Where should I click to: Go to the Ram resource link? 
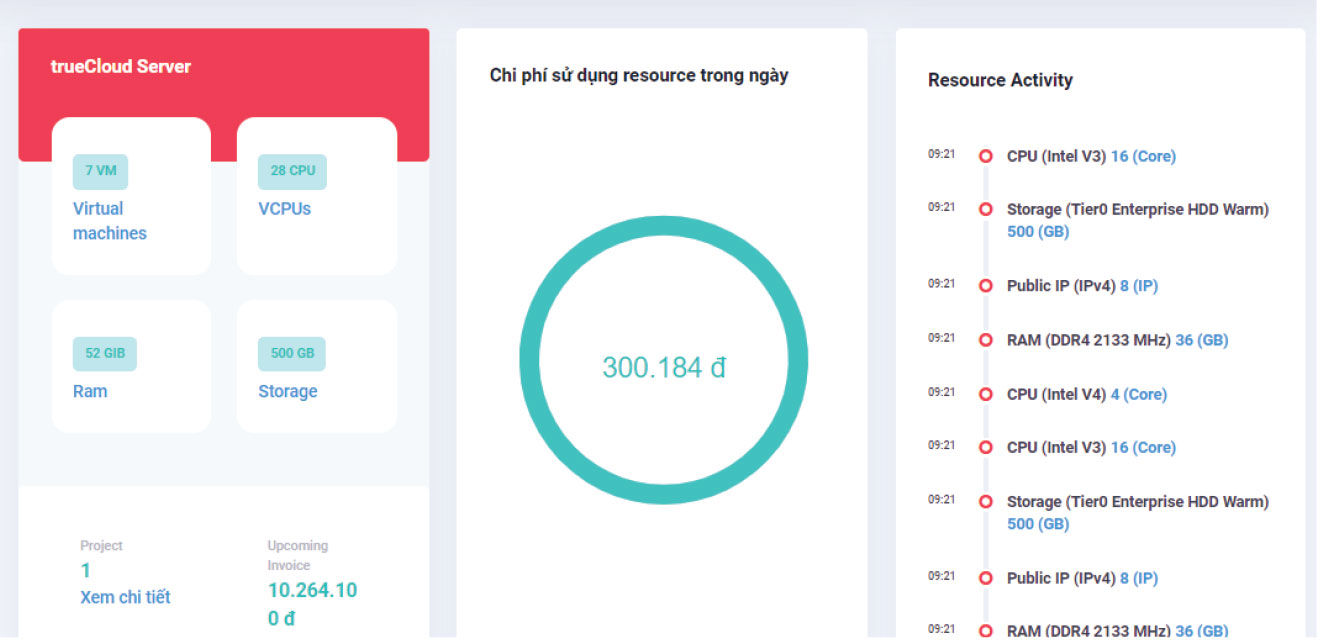(90, 391)
